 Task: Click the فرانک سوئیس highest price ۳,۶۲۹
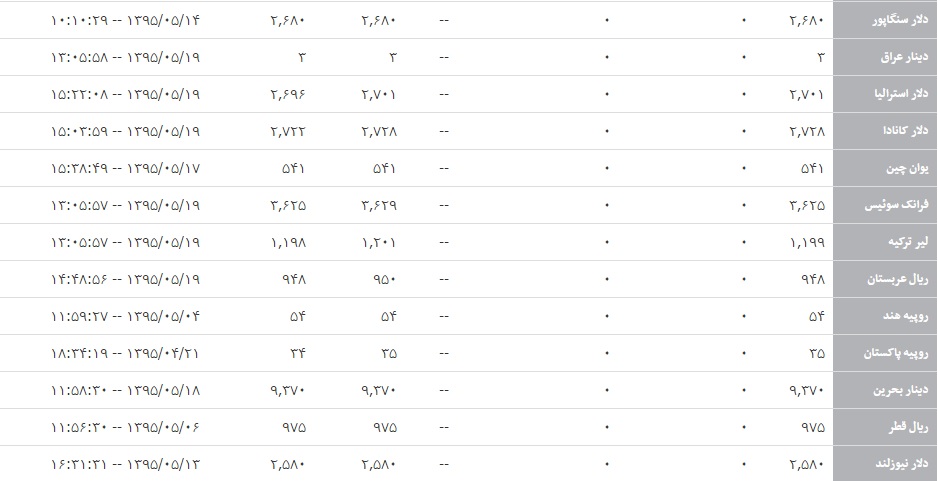pyautogui.click(x=379, y=205)
